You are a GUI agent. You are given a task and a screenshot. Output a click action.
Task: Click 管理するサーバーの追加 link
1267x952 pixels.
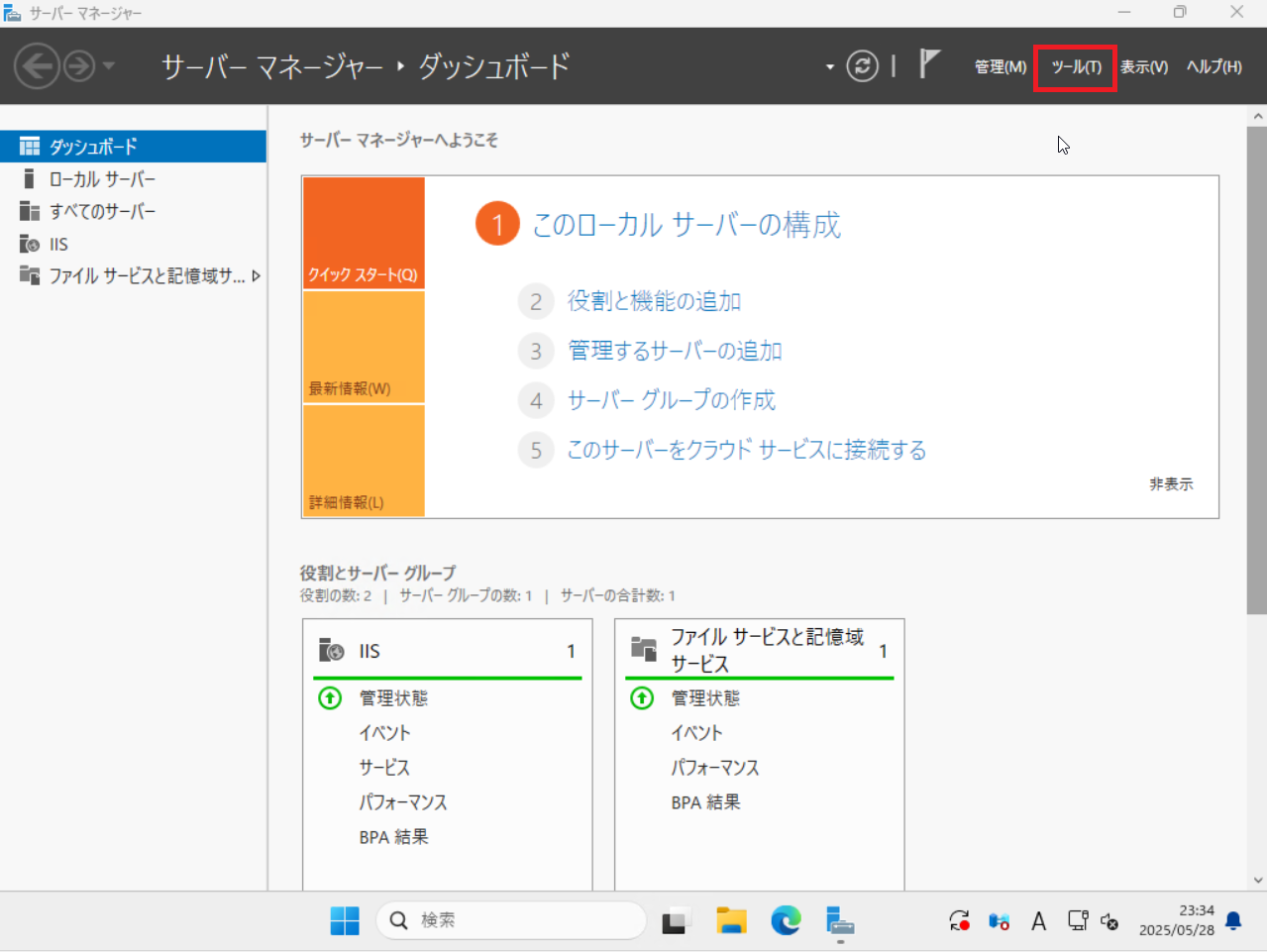tap(675, 351)
